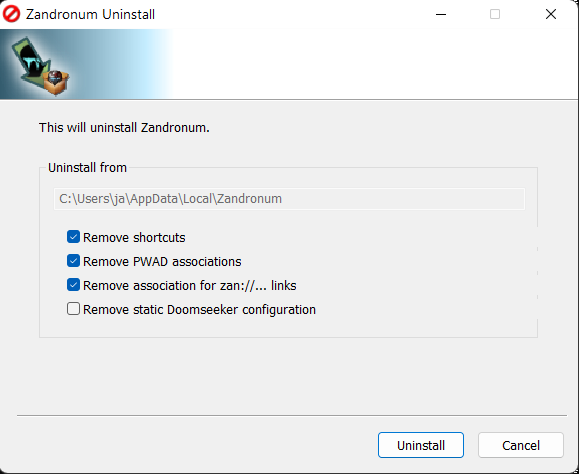
Task: Abort using the Cancel button
Action: (x=521, y=445)
